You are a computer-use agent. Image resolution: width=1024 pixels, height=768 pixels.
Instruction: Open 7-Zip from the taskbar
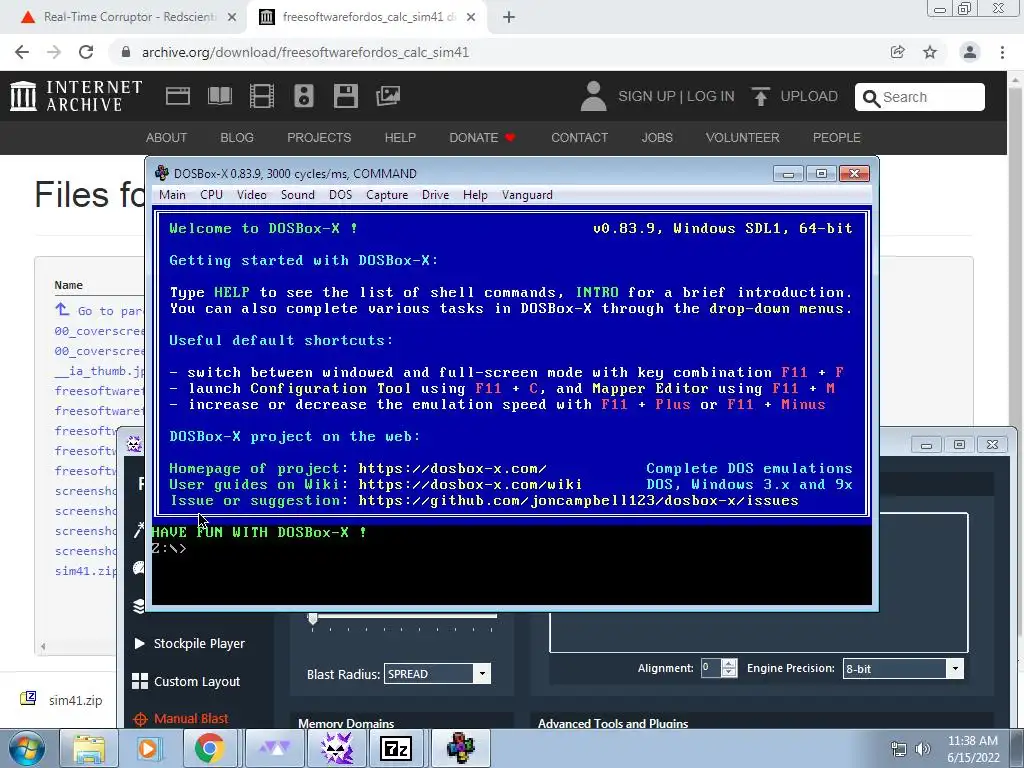[396, 748]
